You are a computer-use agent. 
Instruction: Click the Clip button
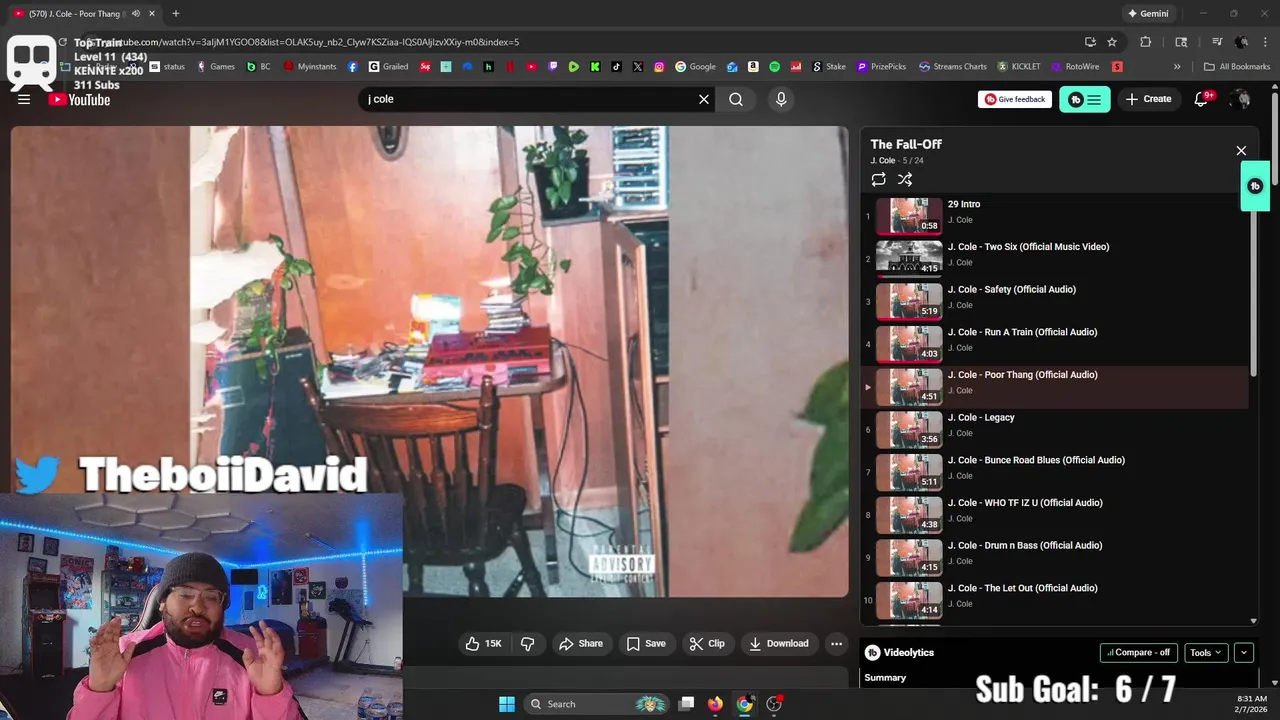707,644
